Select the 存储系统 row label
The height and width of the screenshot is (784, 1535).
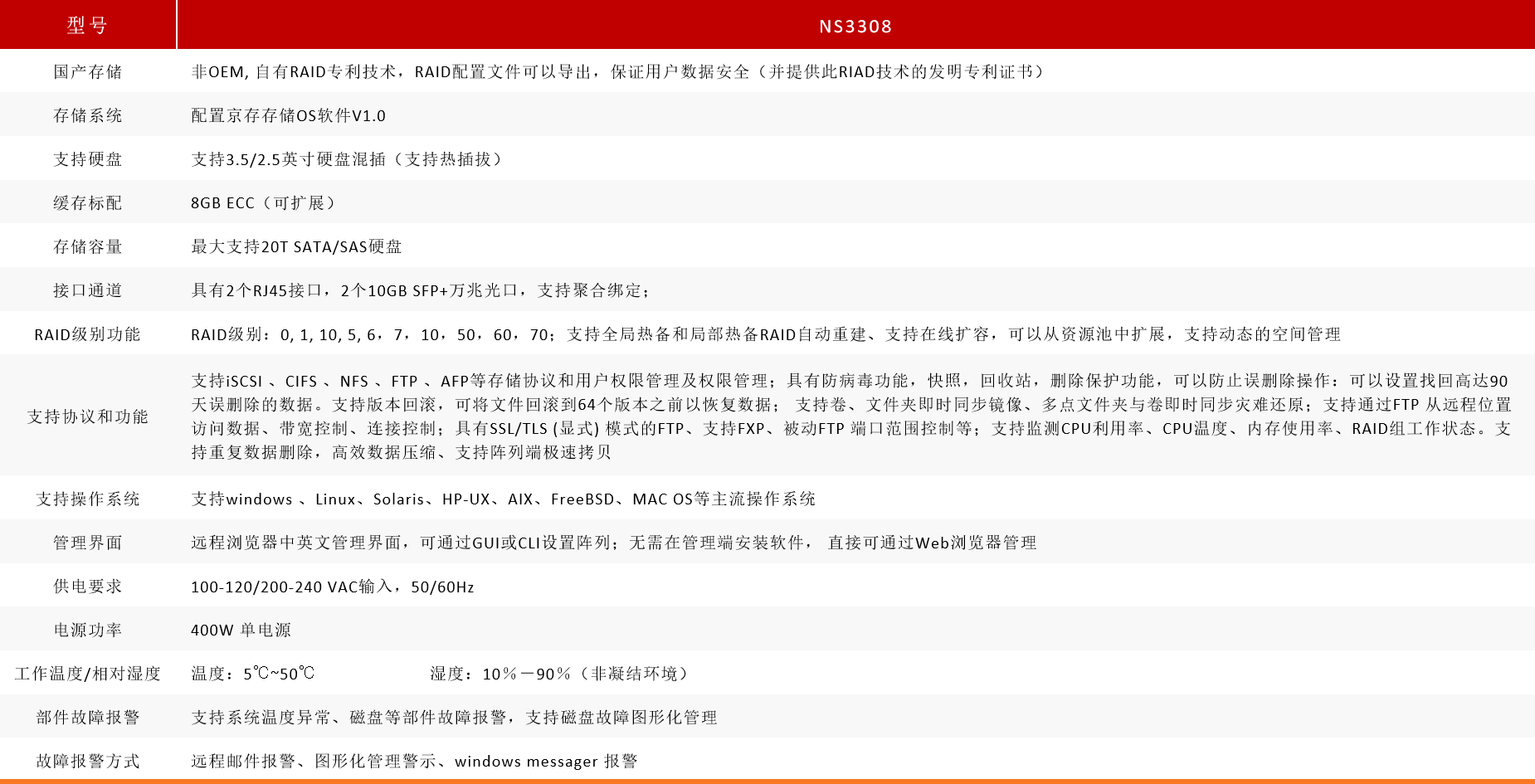pos(88,115)
